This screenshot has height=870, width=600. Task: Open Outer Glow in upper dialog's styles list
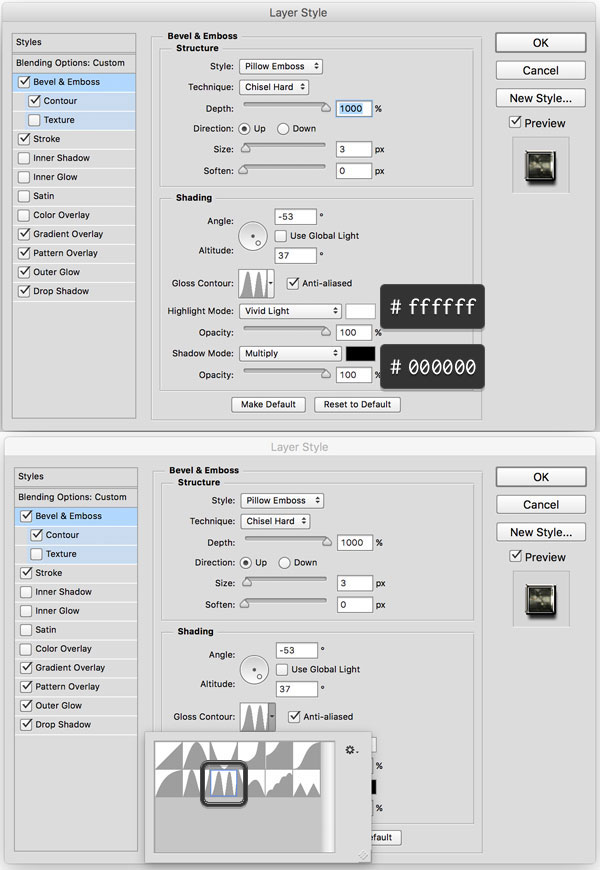[56, 272]
